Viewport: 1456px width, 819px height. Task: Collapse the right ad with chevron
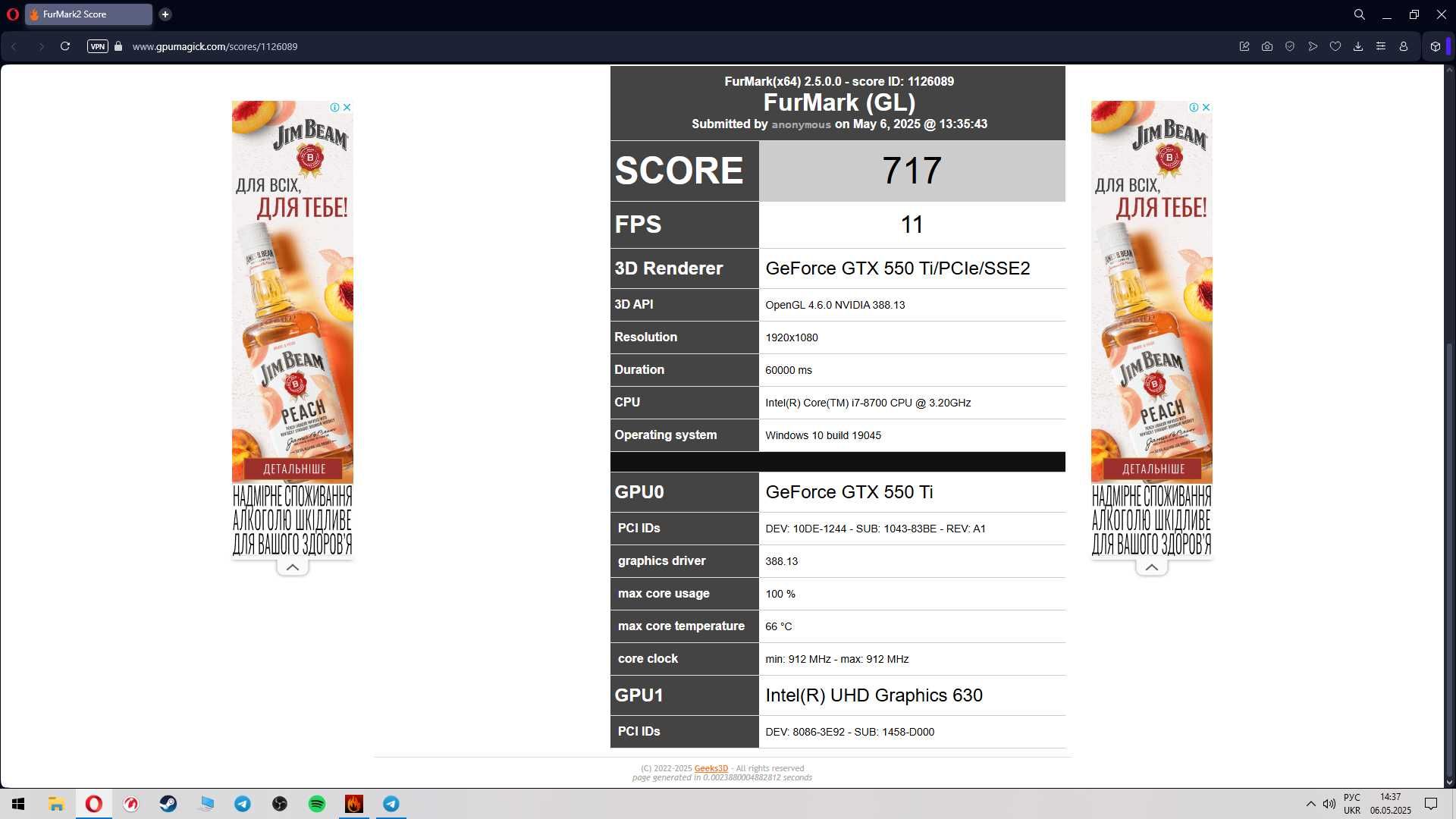pos(1152,567)
